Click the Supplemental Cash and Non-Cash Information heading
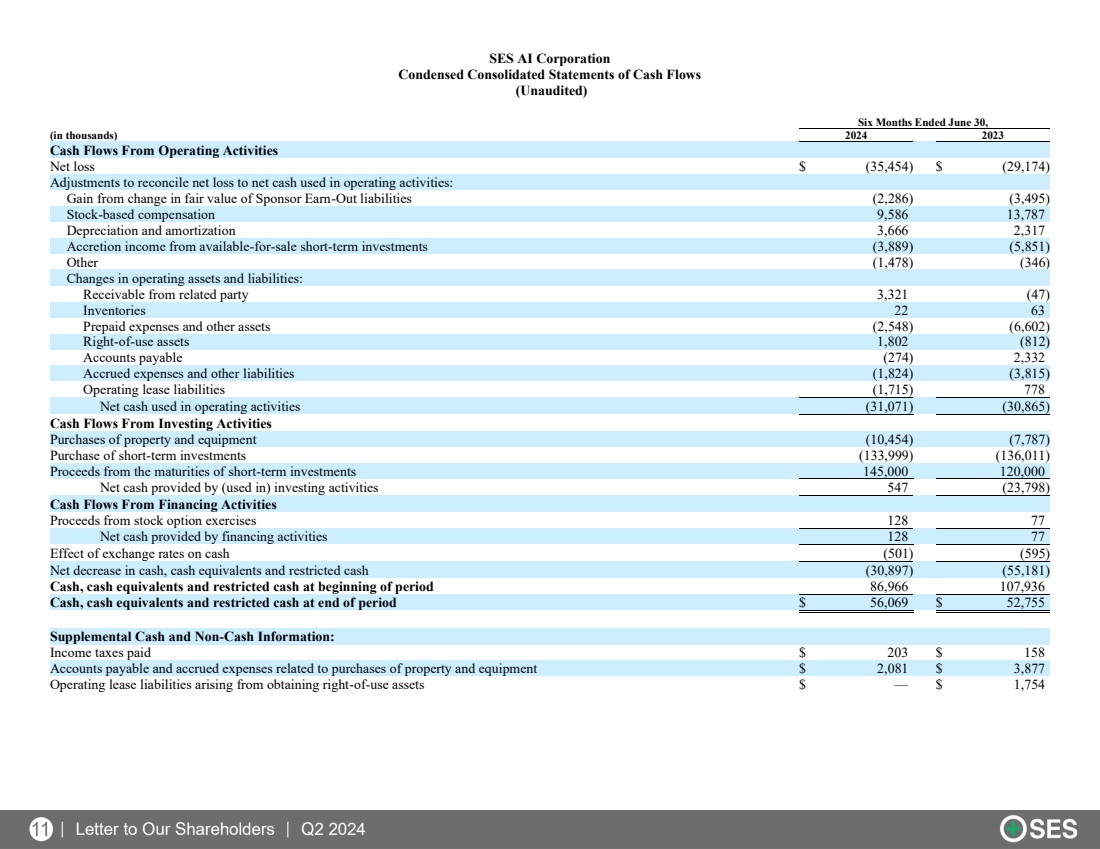Image resolution: width=1100 pixels, height=849 pixels. [192, 636]
